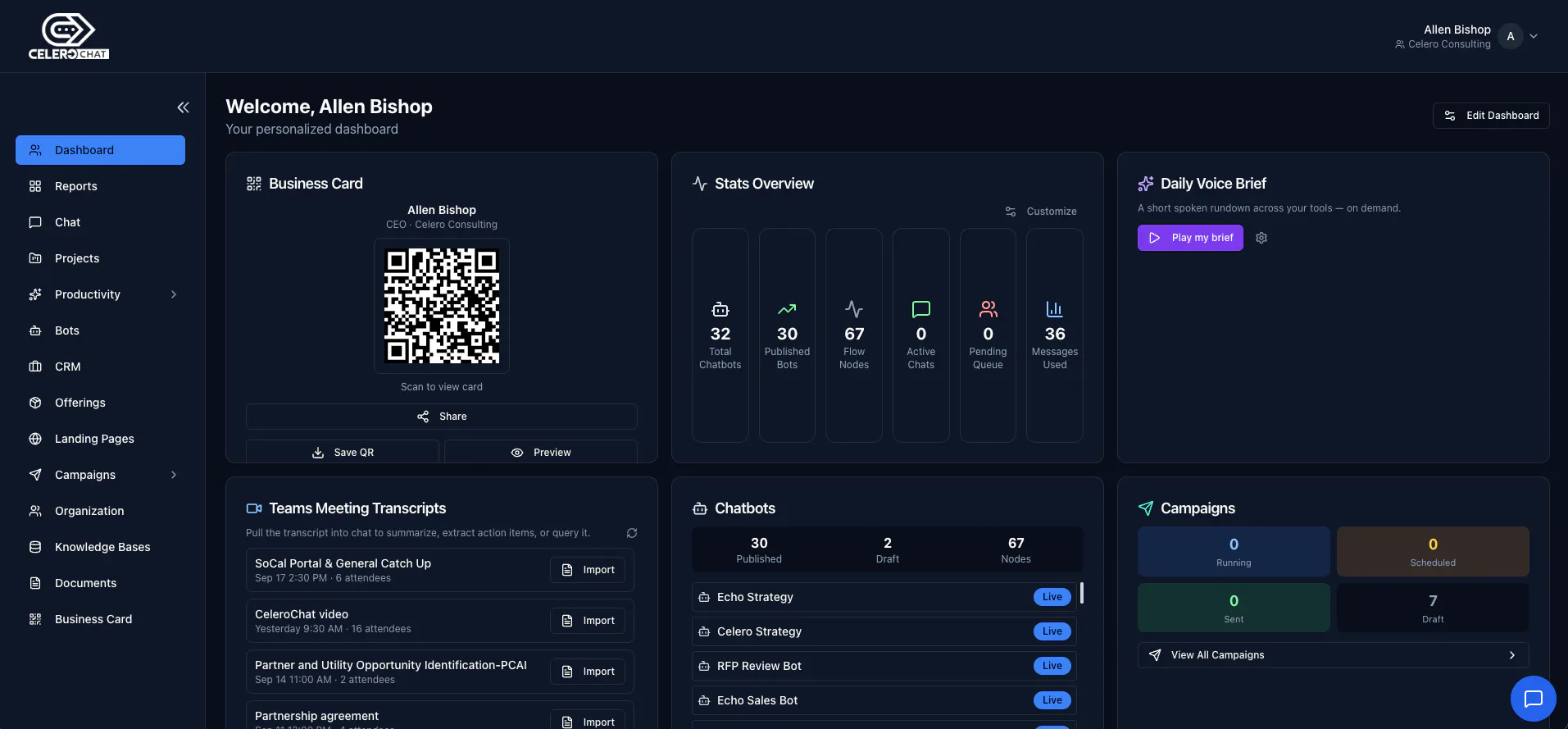Preview the business card
This screenshot has height=729, width=1568.
[x=541, y=452]
